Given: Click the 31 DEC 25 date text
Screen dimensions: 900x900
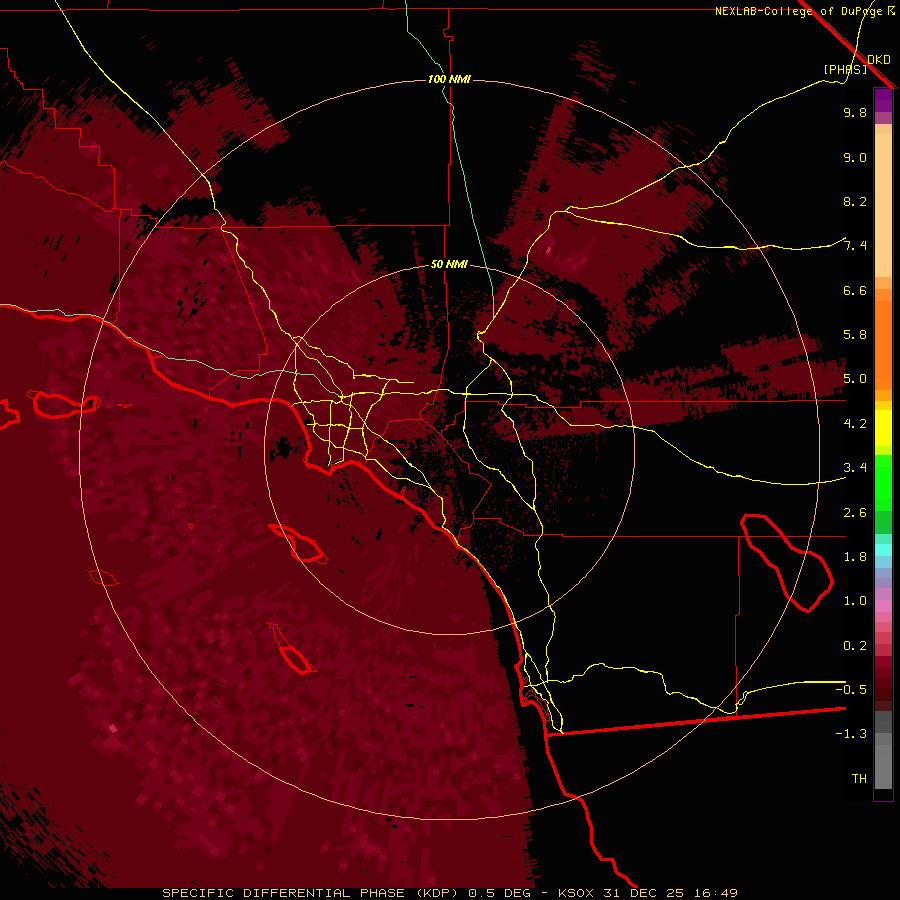Looking at the screenshot, I should point(645,893).
